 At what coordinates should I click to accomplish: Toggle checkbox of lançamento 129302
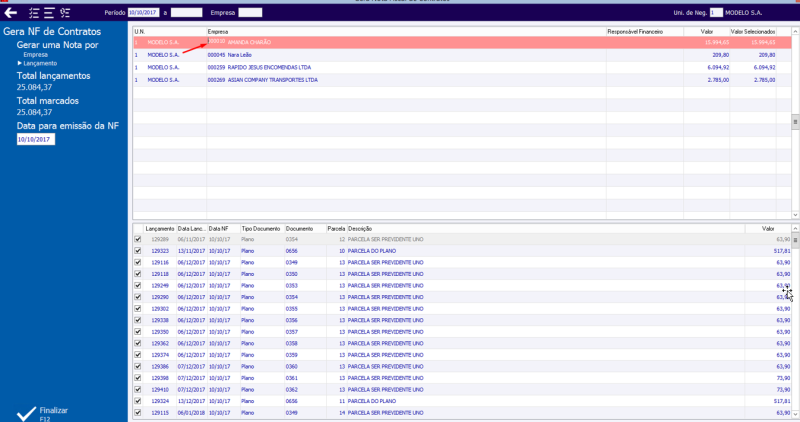coord(138,309)
